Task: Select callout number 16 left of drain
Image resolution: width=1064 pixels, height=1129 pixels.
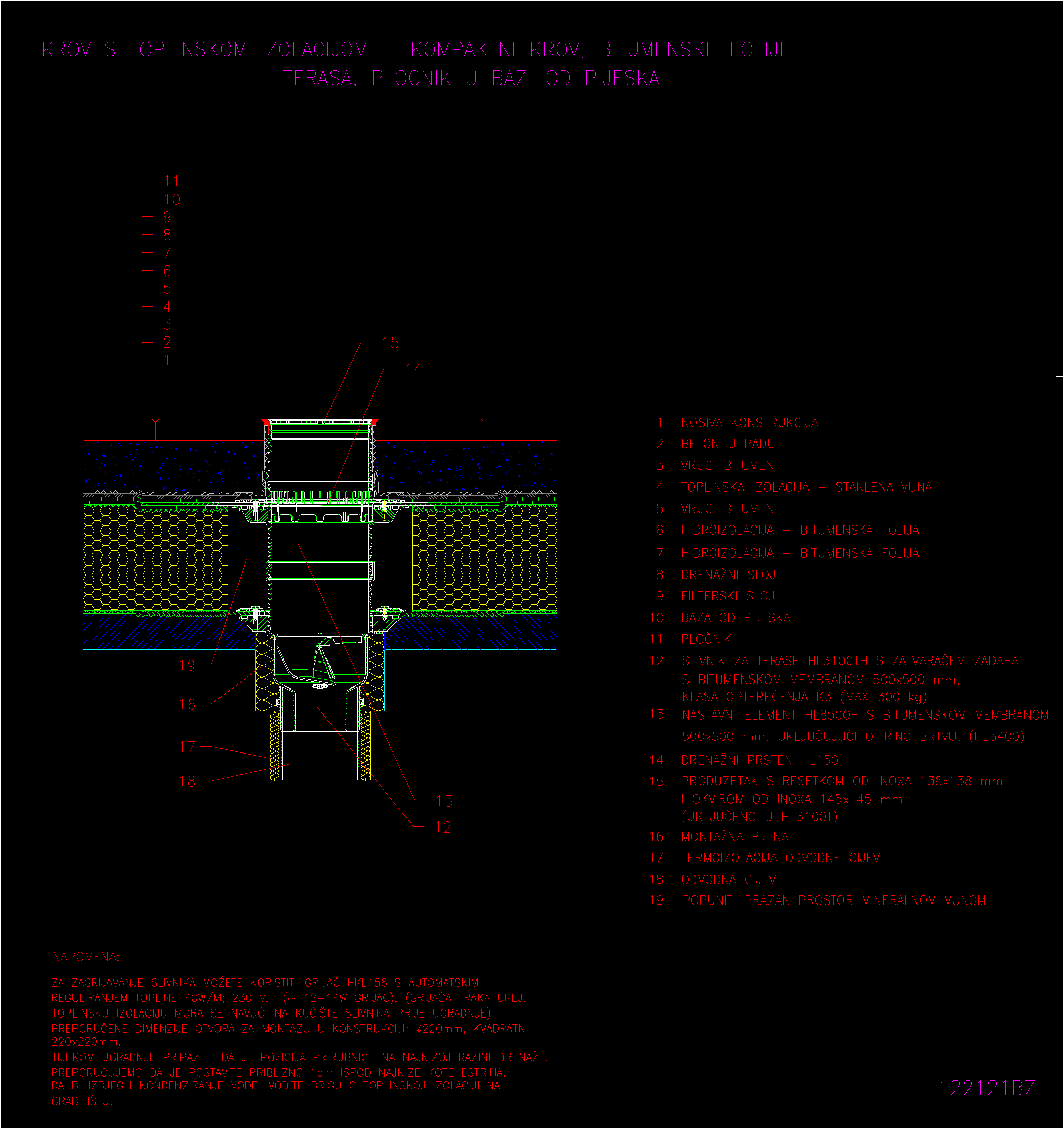Action: pos(187,704)
